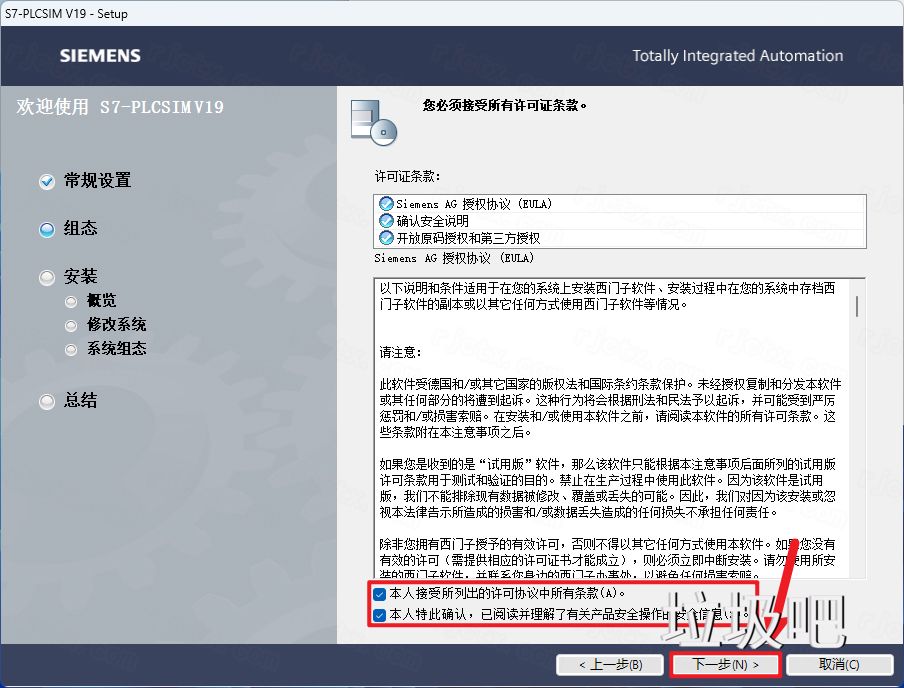Click the 上一步(B) button
Image resolution: width=904 pixels, height=688 pixels.
[x=610, y=664]
